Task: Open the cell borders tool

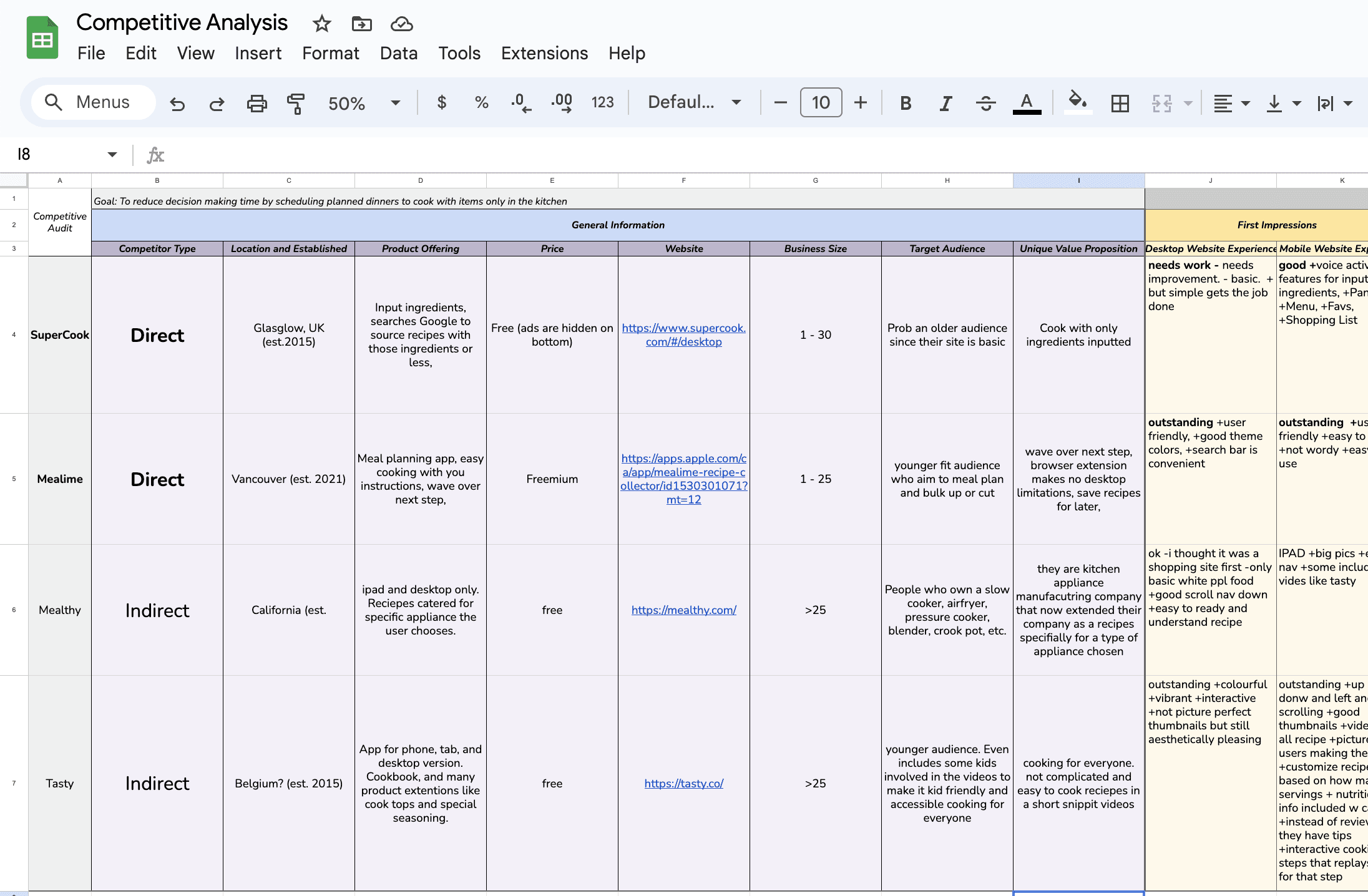Action: tap(1120, 103)
